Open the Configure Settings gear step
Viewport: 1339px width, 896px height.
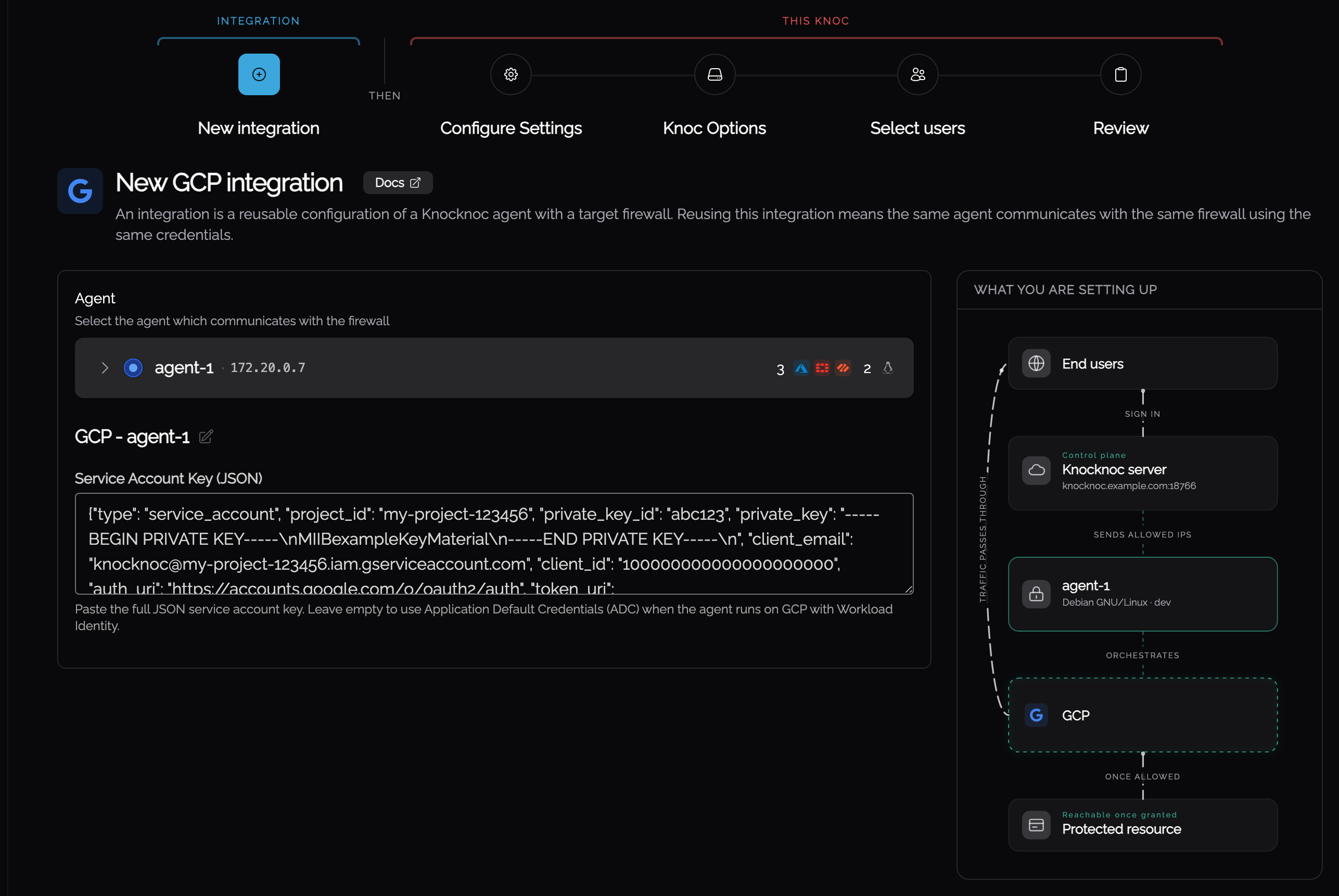[511, 74]
